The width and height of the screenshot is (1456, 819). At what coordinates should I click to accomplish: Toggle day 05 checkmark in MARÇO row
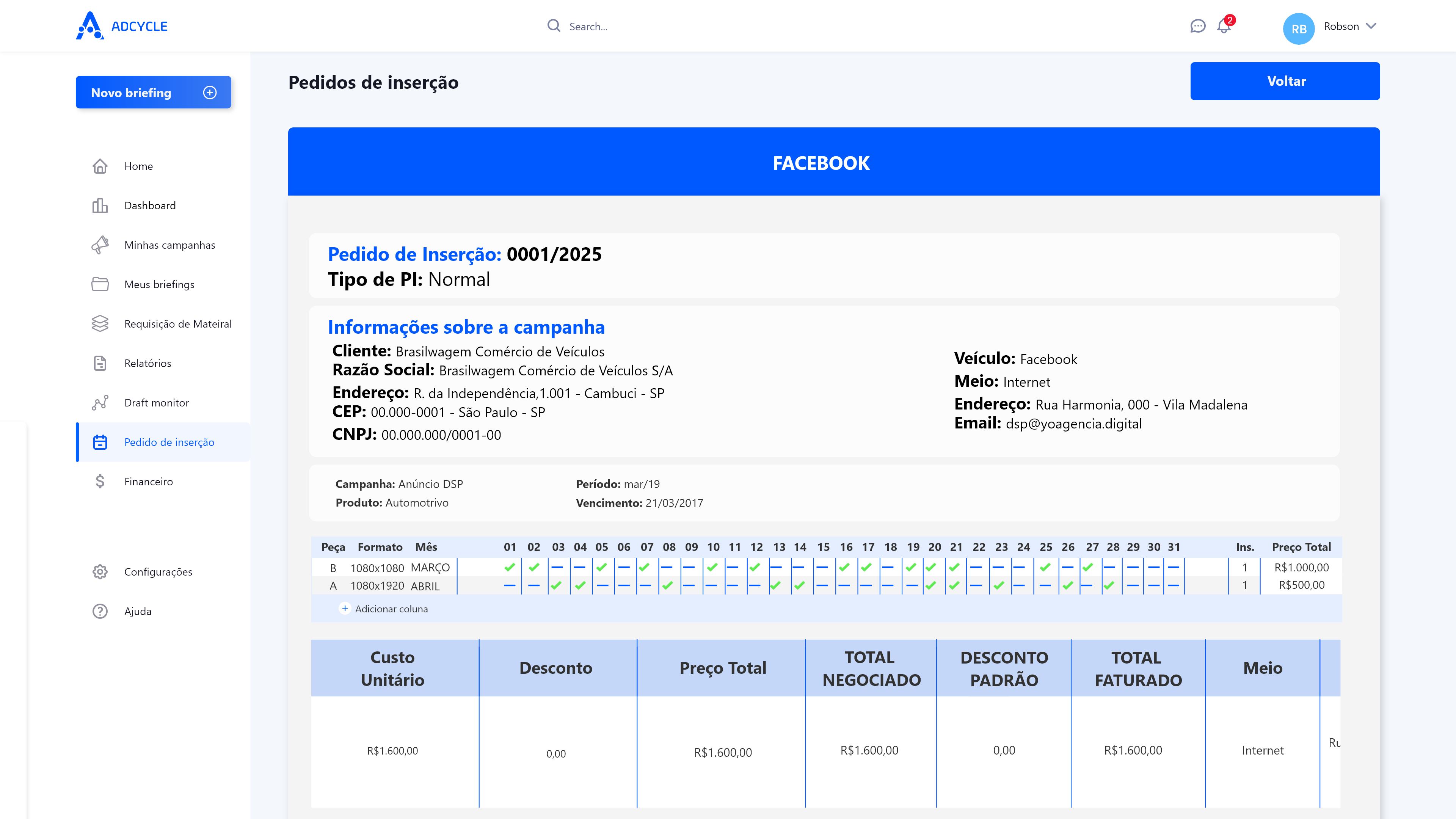point(602,567)
